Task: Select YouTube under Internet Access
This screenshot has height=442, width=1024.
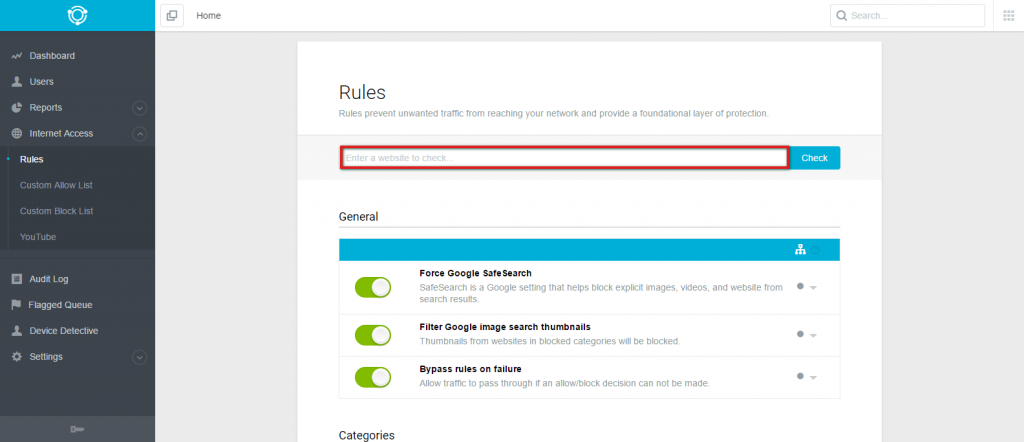Action: point(38,237)
